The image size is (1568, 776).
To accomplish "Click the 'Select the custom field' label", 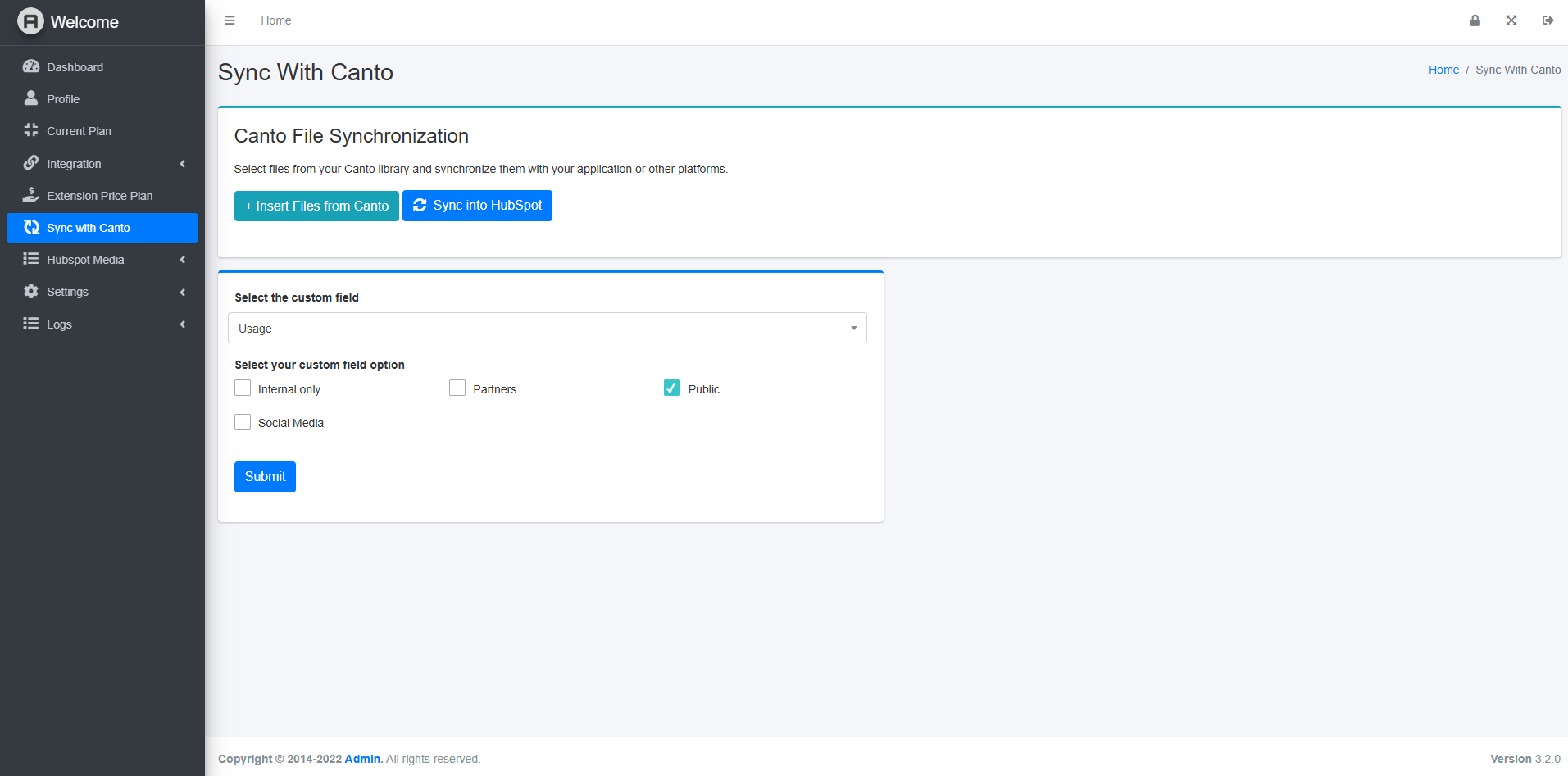I will [x=297, y=297].
